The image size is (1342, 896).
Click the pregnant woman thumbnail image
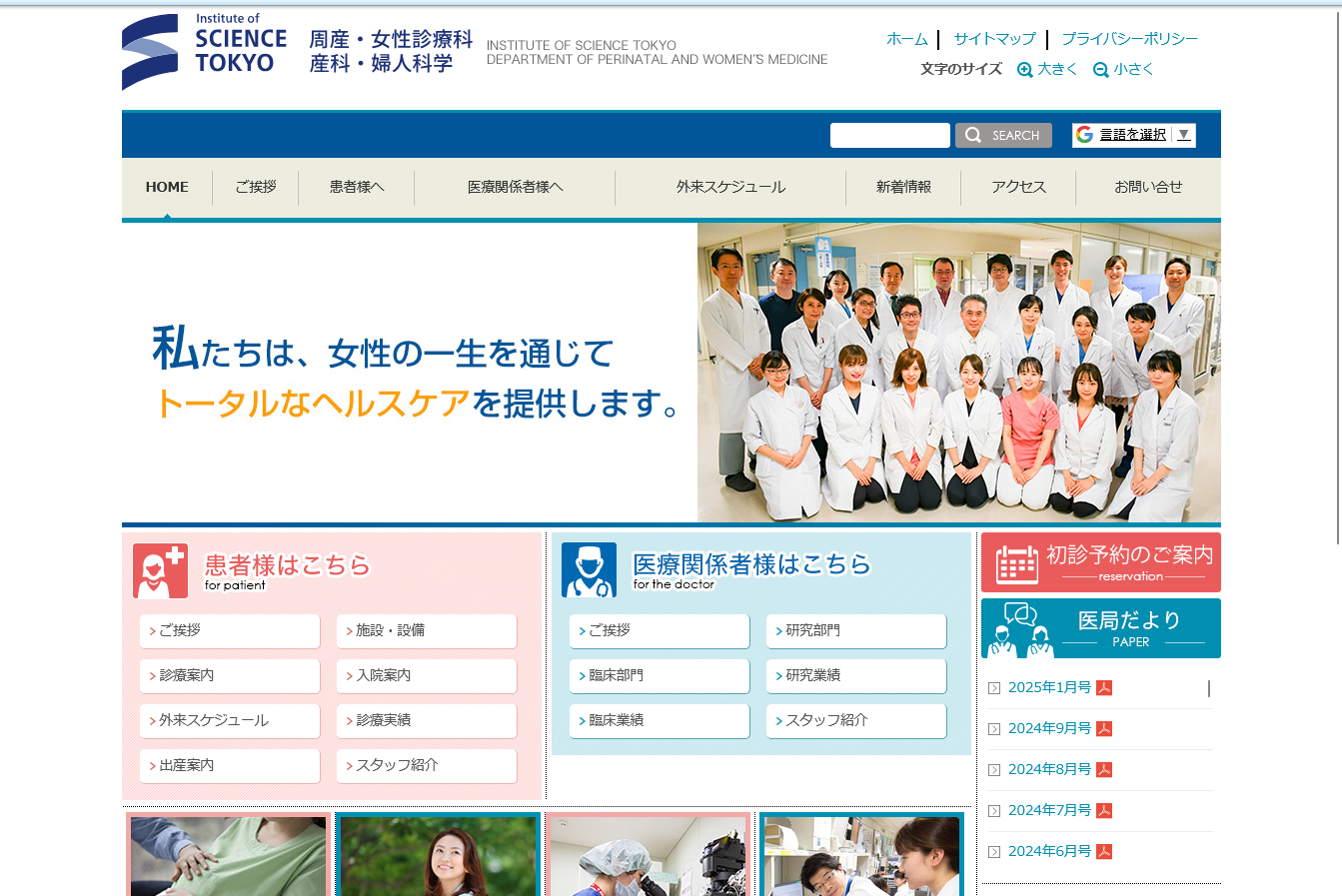(x=228, y=856)
